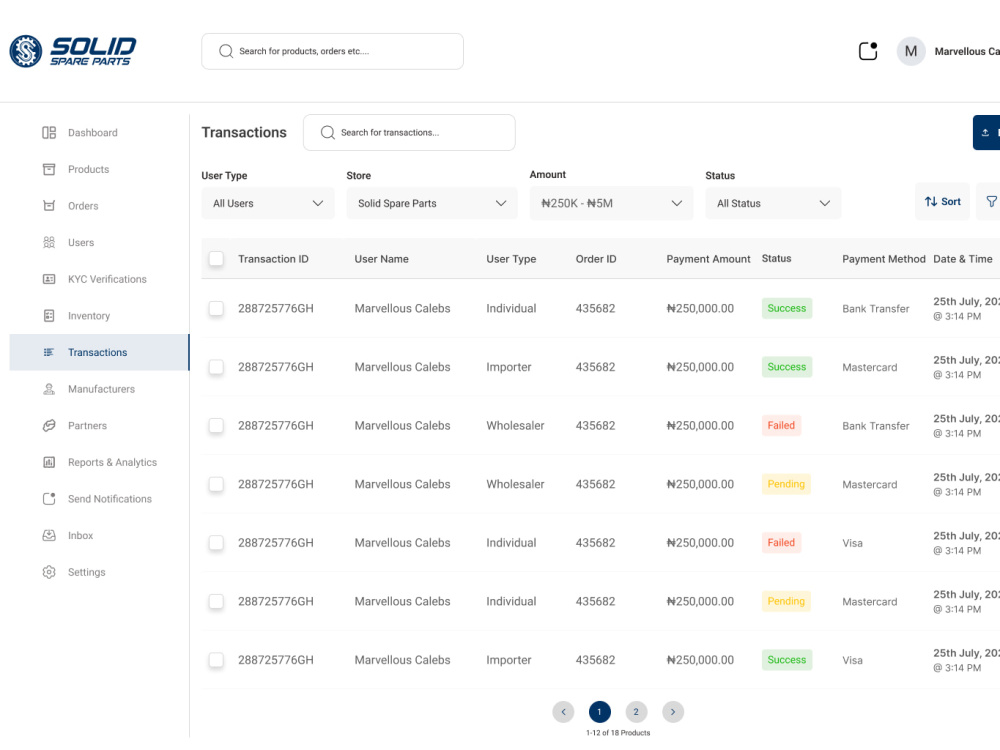Click the Settings gear icon
This screenshot has height=750, width=1000.
pos(49,572)
